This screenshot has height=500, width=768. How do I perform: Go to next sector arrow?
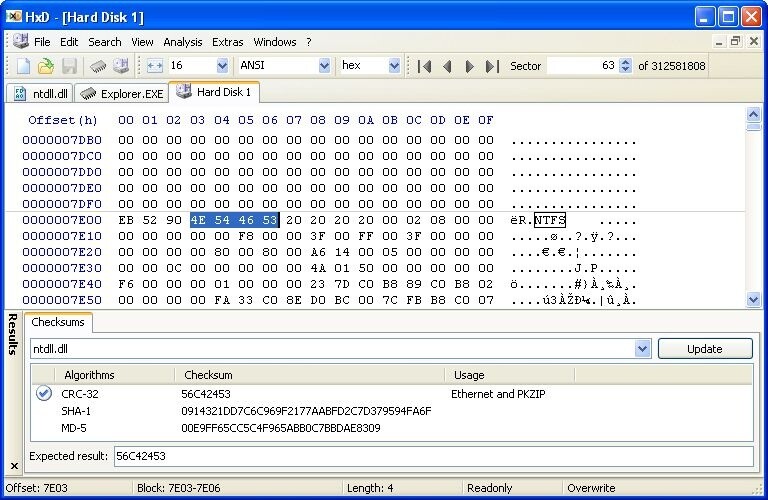[x=469, y=66]
